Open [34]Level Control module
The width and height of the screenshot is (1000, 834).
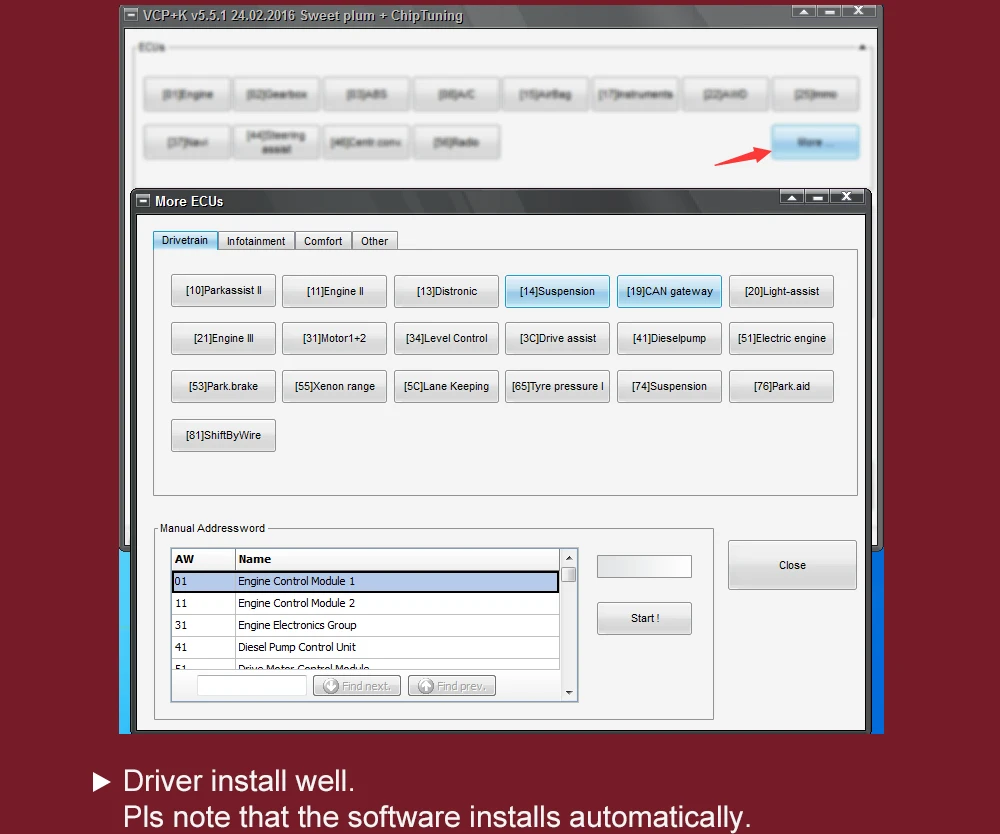point(446,339)
